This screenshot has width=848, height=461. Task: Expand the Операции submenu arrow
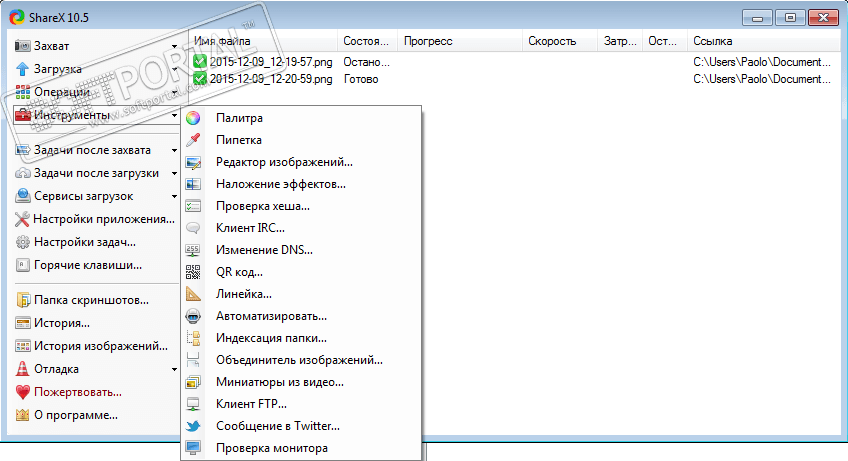[174, 93]
